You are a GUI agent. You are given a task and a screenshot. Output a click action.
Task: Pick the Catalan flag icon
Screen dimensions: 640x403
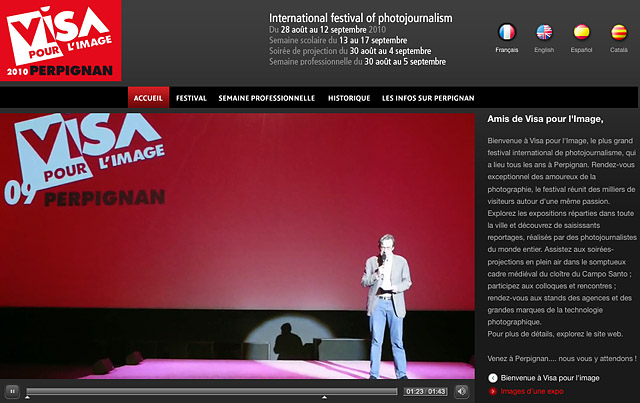pyautogui.click(x=619, y=32)
